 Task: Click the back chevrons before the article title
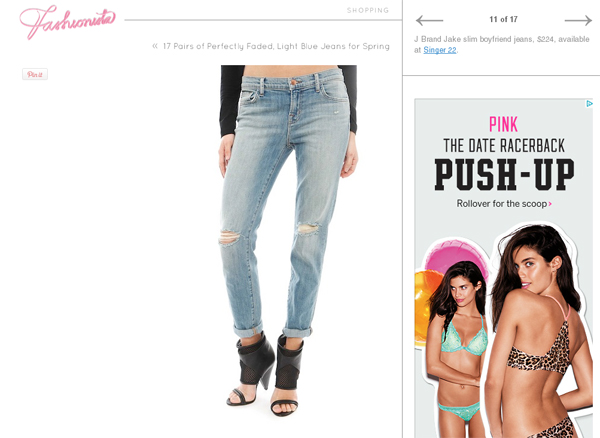point(155,46)
